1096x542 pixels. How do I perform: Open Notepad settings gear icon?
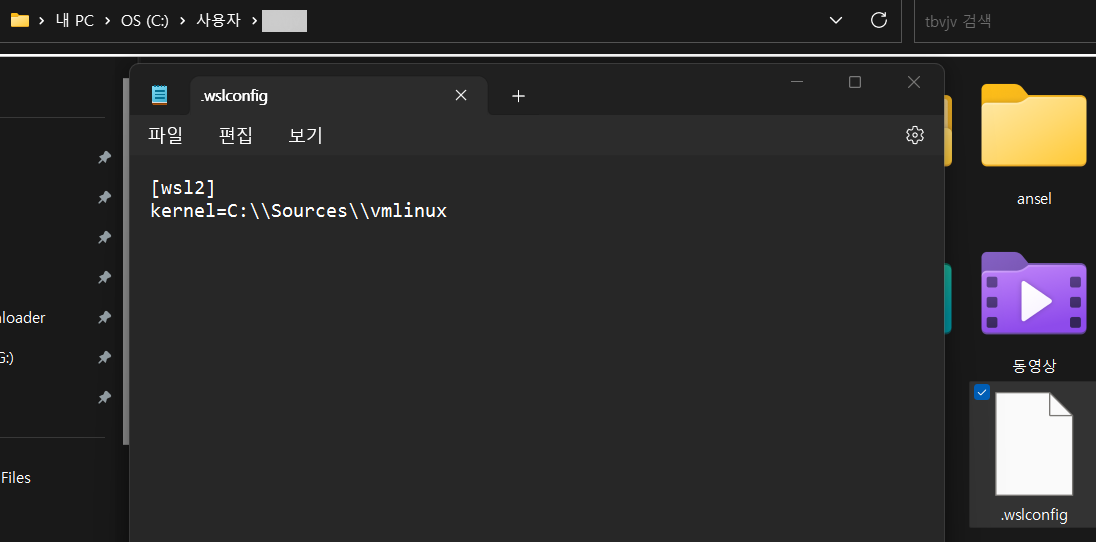click(914, 135)
